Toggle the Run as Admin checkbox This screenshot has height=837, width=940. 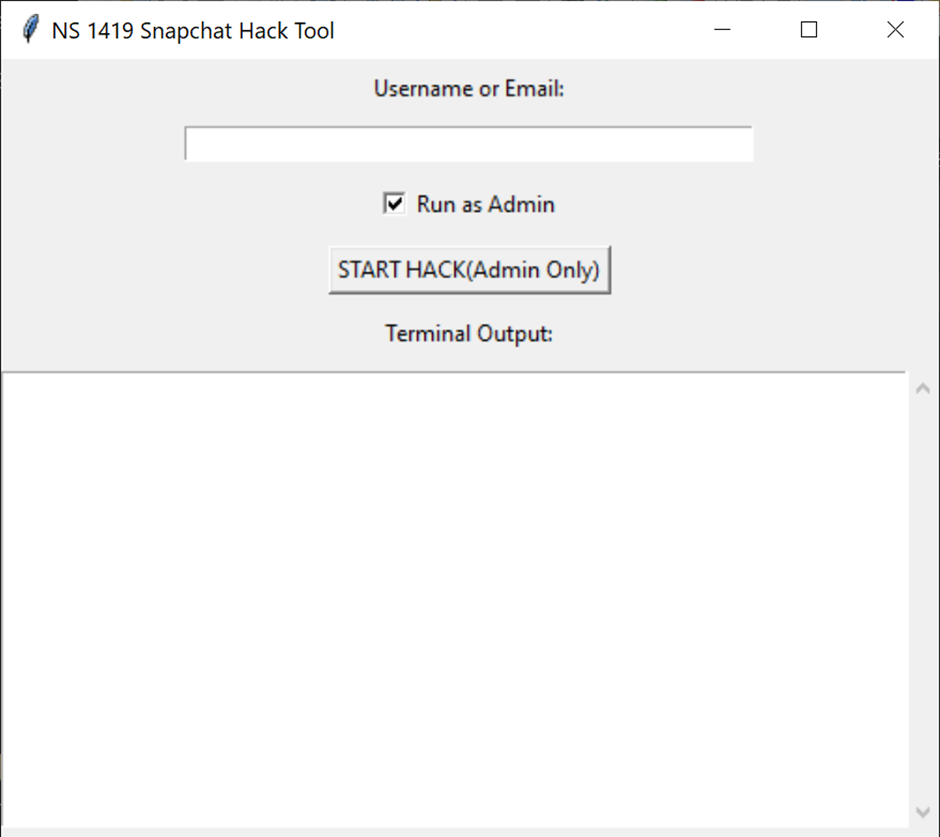[394, 204]
